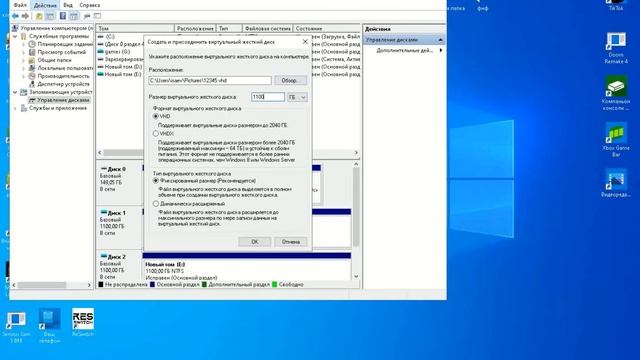Sort by Файловая система column header
This screenshot has height=360, width=640.
[x=267, y=29]
